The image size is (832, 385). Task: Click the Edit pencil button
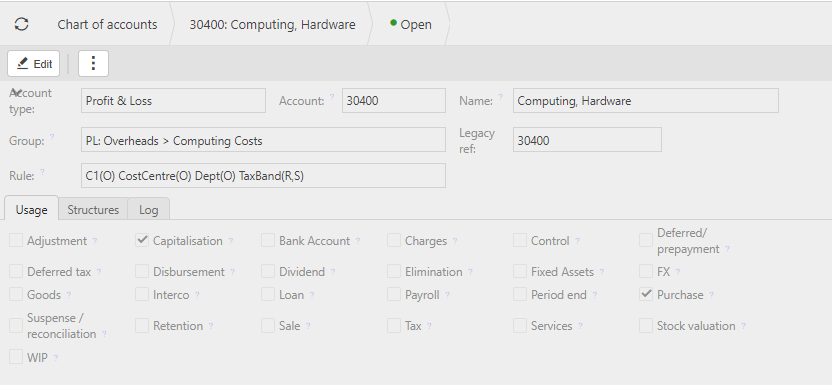[x=33, y=64]
